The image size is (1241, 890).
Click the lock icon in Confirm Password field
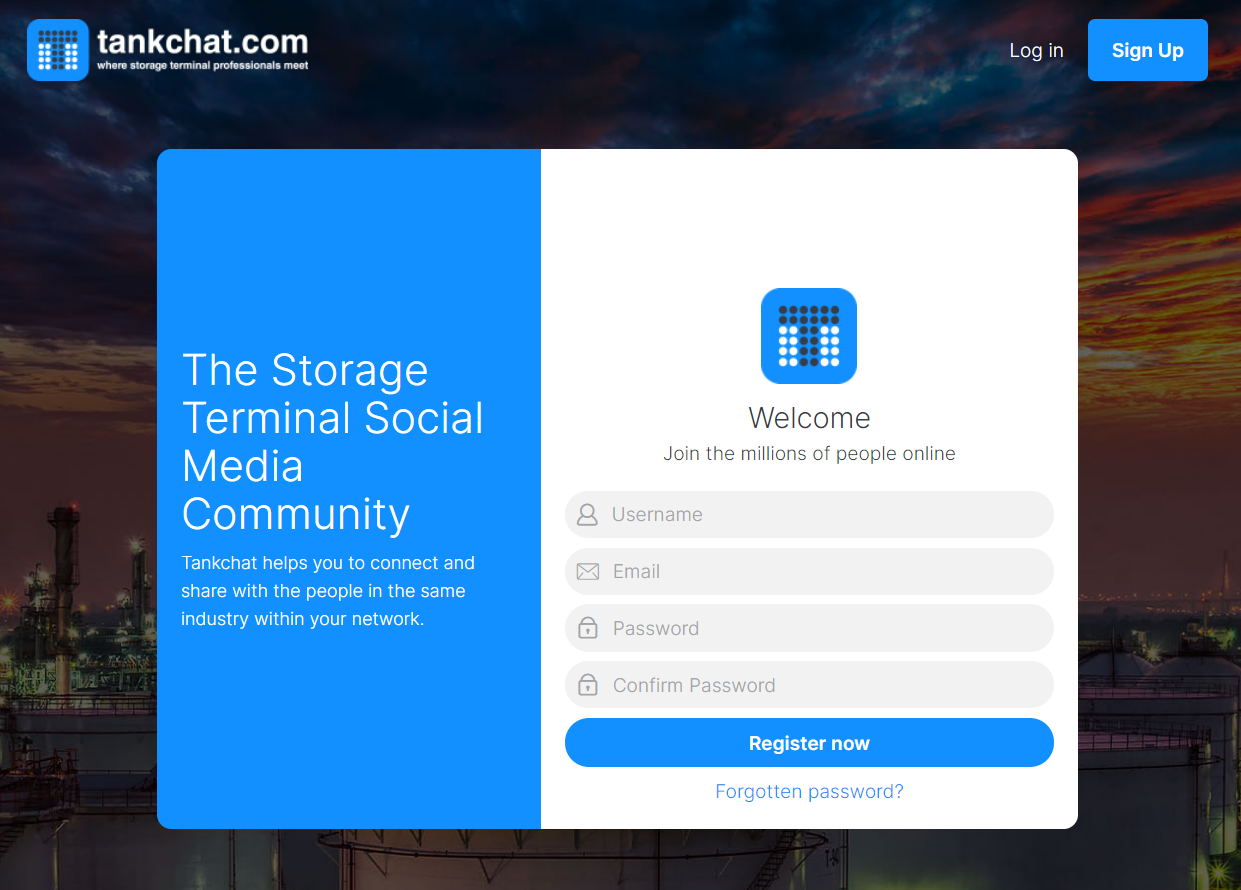pyautogui.click(x=588, y=685)
